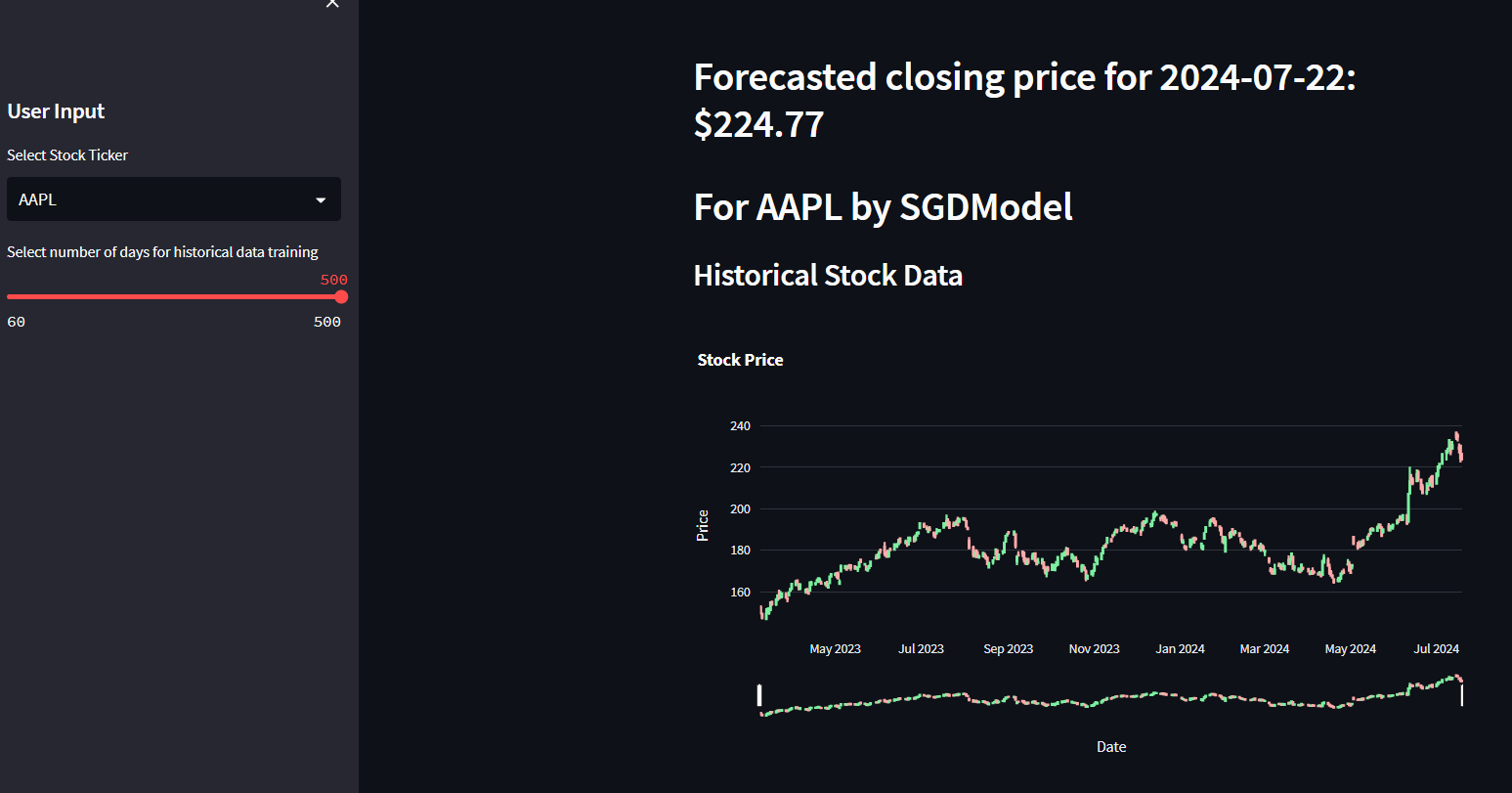
Task: Click the right handle of chart range slider
Action: pyautogui.click(x=1462, y=695)
